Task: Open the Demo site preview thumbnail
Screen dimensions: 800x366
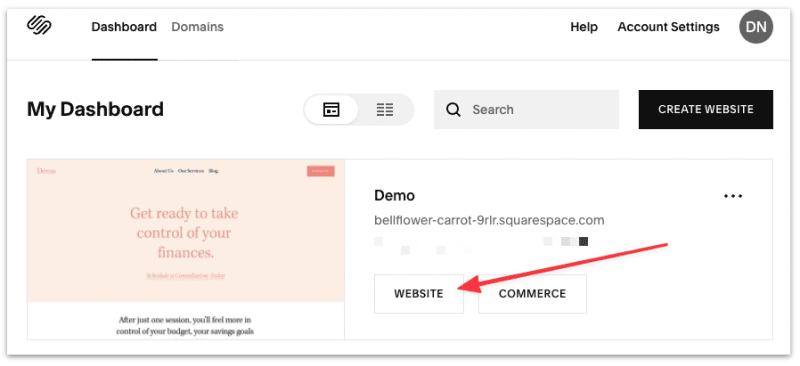Action: pyautogui.click(x=186, y=249)
